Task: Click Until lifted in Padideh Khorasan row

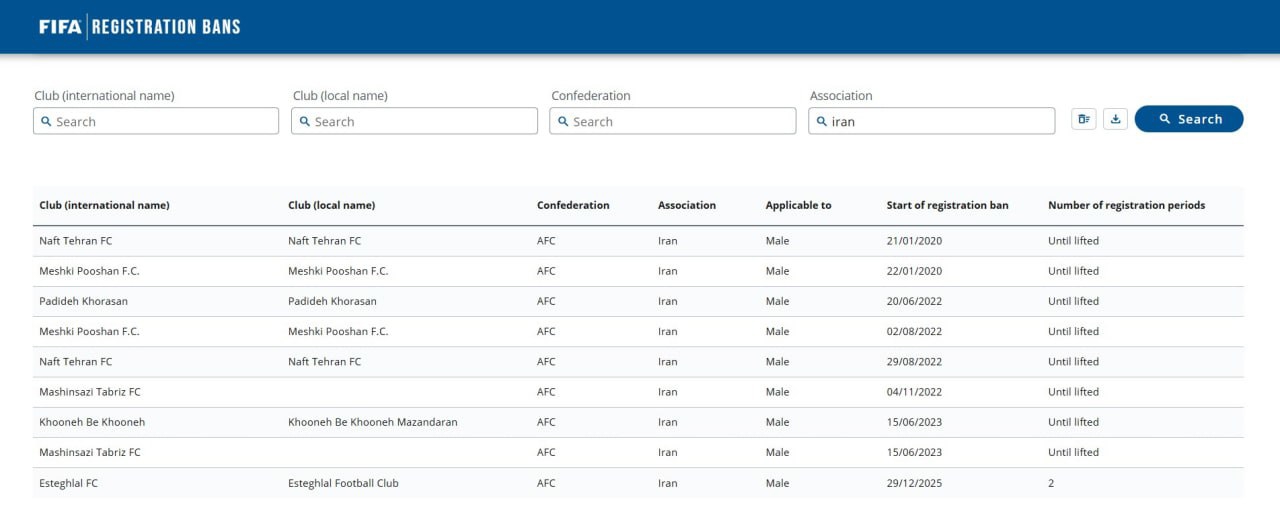Action: coord(1073,301)
